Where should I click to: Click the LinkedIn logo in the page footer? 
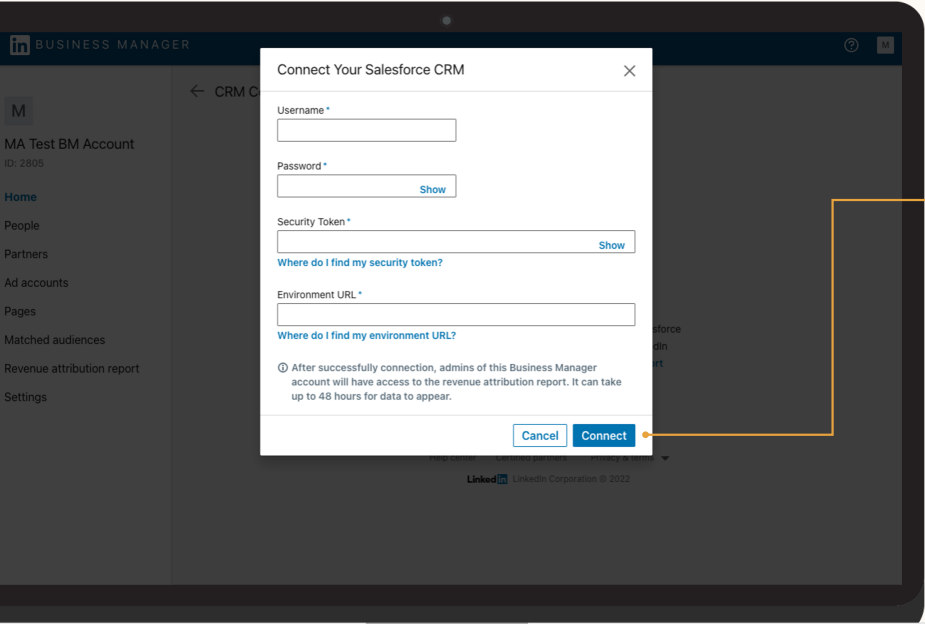coord(486,478)
